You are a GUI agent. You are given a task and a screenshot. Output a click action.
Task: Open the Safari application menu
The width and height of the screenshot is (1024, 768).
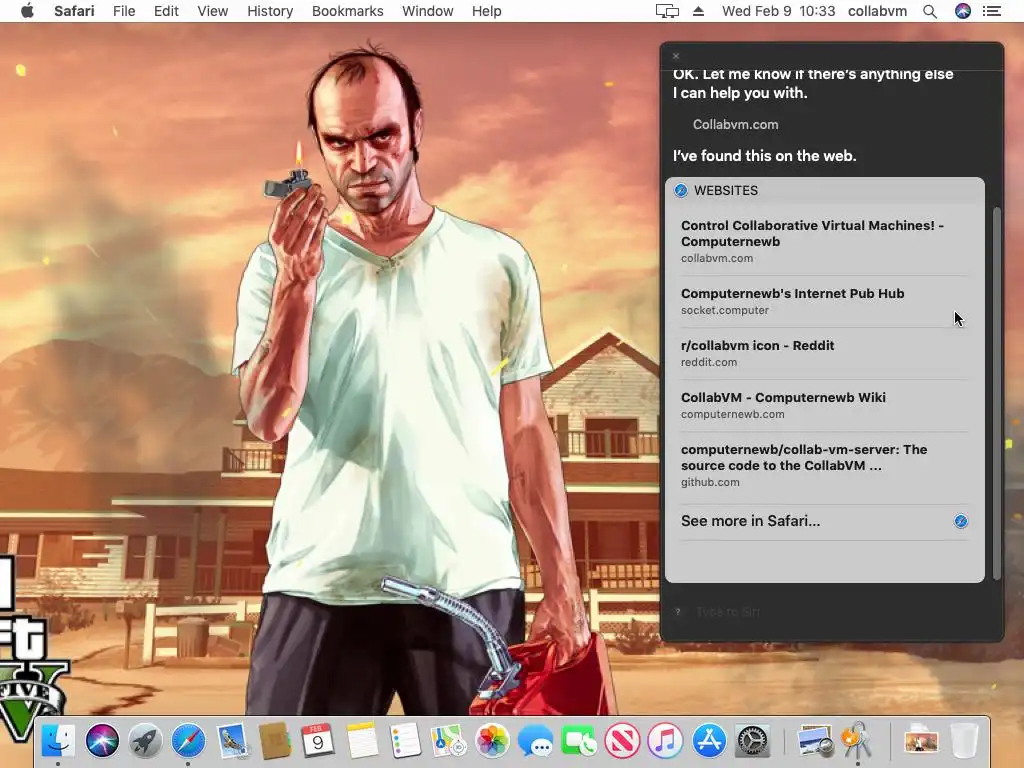point(74,11)
